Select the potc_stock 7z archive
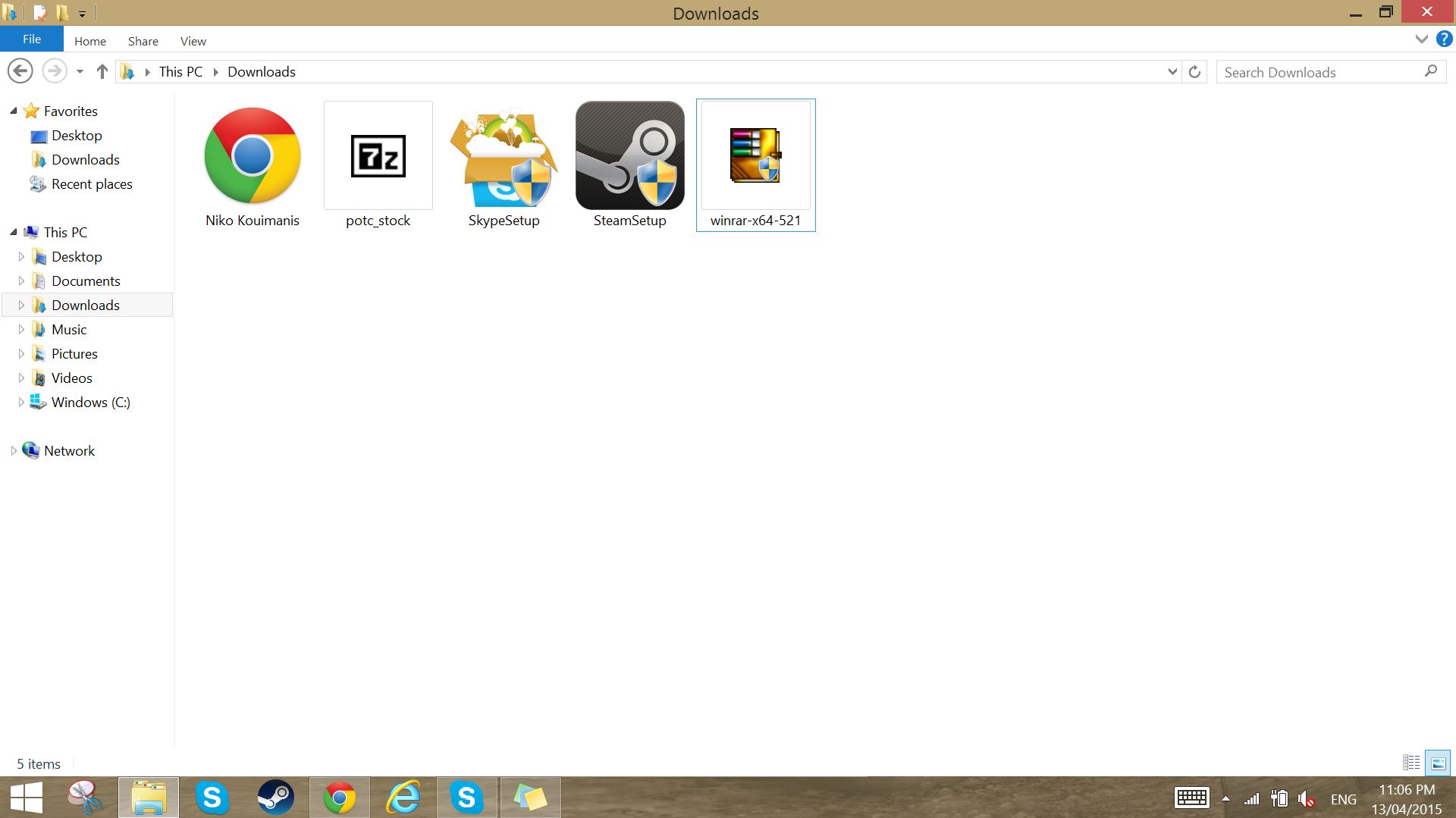The width and height of the screenshot is (1456, 818). 378,155
